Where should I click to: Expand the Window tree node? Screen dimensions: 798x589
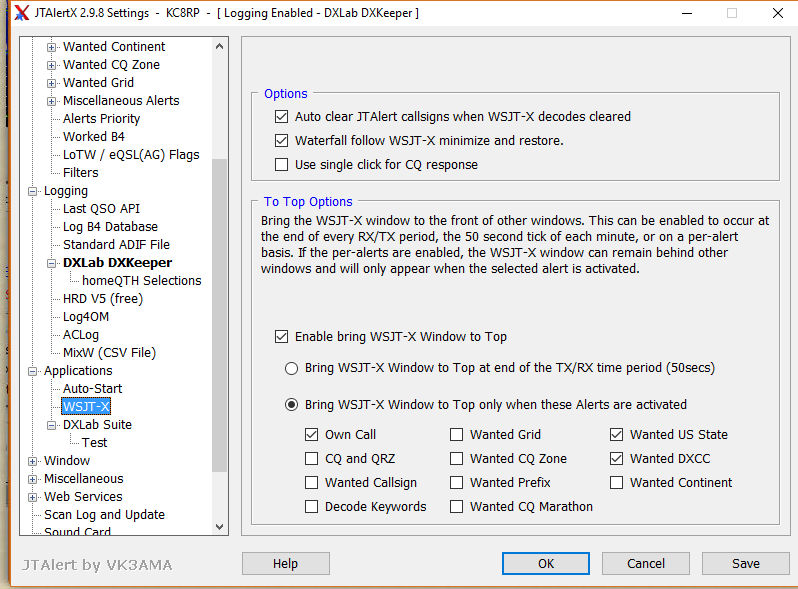click(x=33, y=461)
